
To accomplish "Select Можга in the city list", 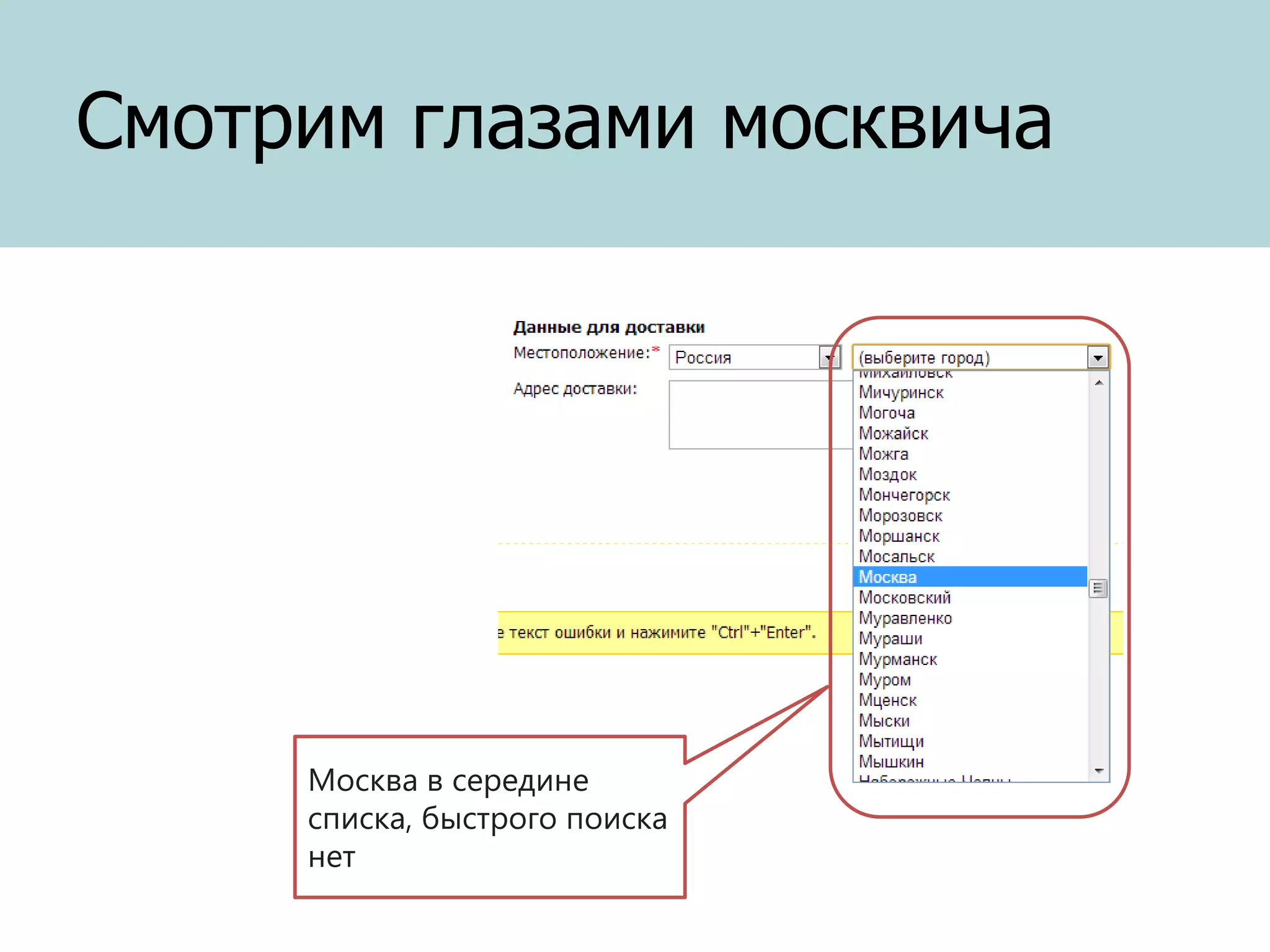I will [x=970, y=454].
